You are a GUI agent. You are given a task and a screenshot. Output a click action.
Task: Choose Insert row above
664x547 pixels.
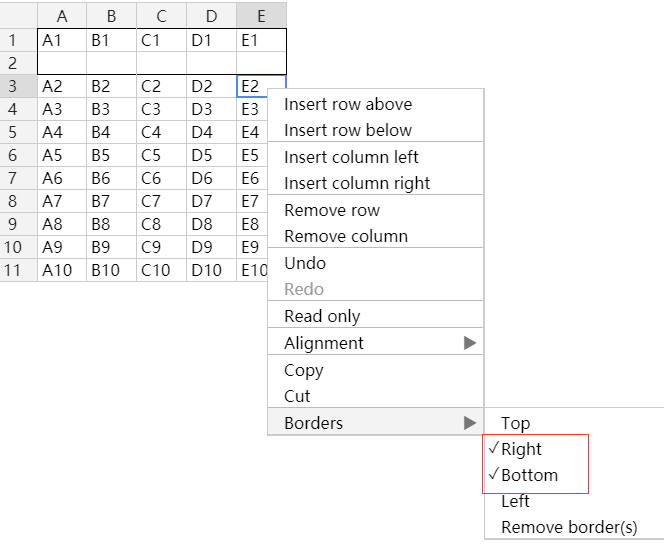coord(376,104)
